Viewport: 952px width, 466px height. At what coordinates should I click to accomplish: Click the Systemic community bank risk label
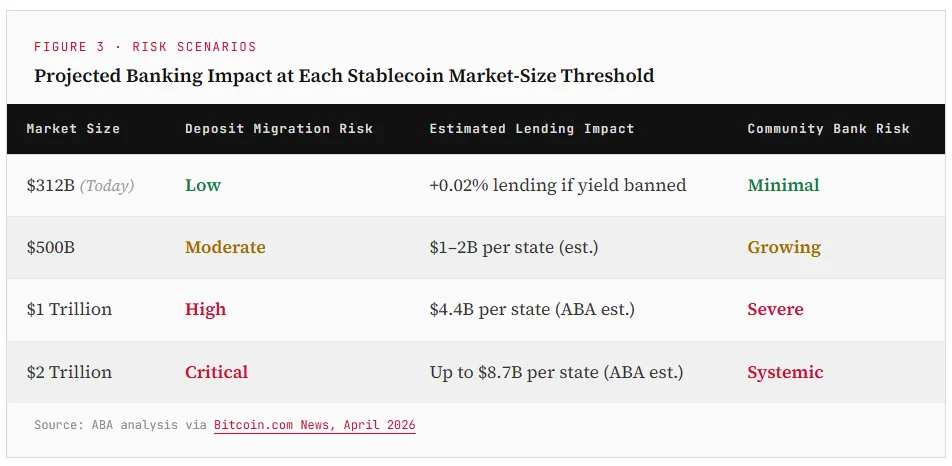785,372
